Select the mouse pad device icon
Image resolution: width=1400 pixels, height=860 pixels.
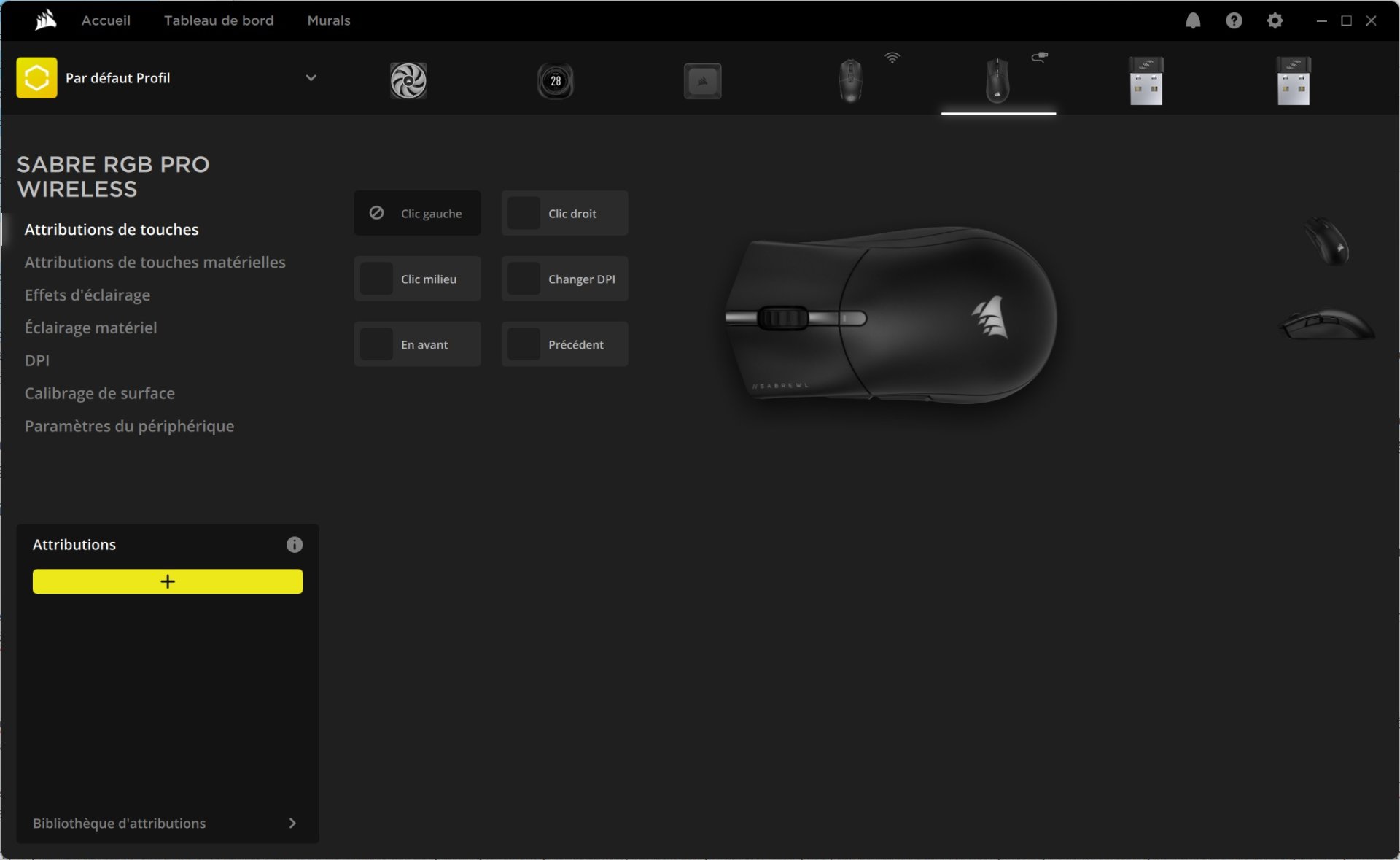click(x=703, y=81)
